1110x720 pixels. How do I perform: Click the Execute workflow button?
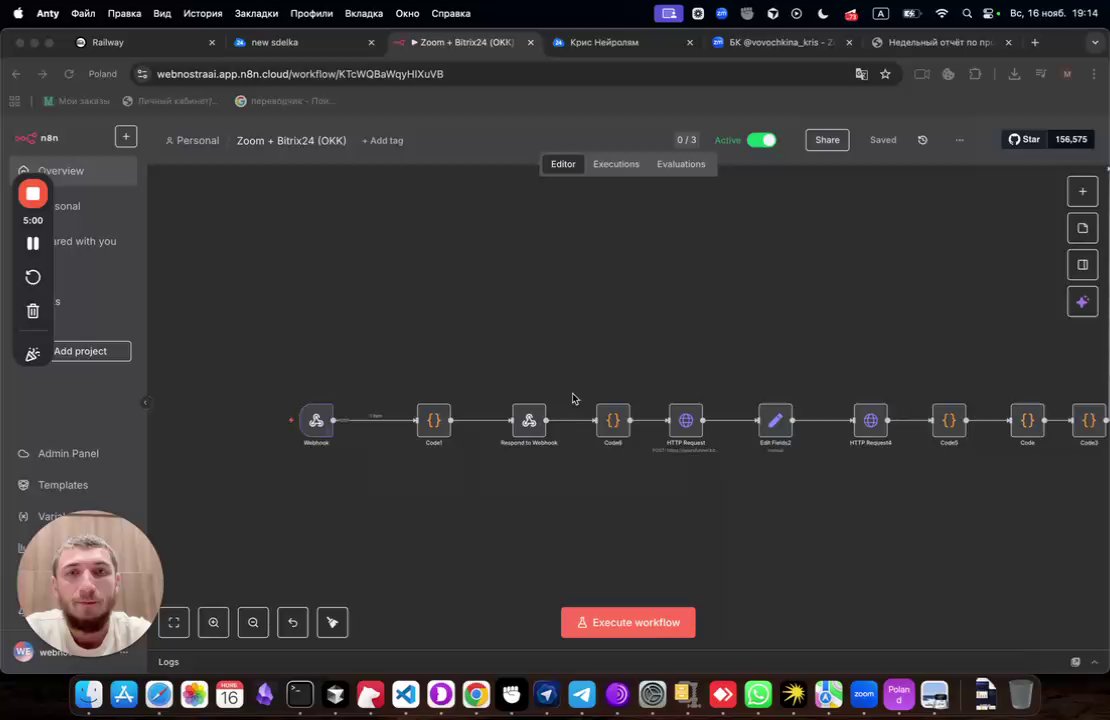tap(628, 622)
